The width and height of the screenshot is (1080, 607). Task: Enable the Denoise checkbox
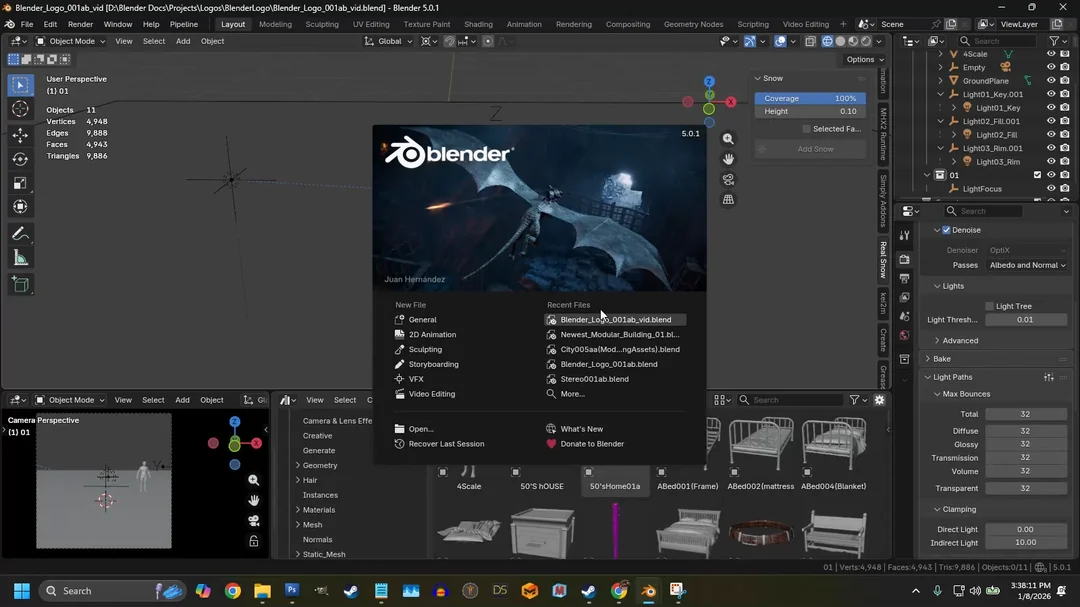946,230
